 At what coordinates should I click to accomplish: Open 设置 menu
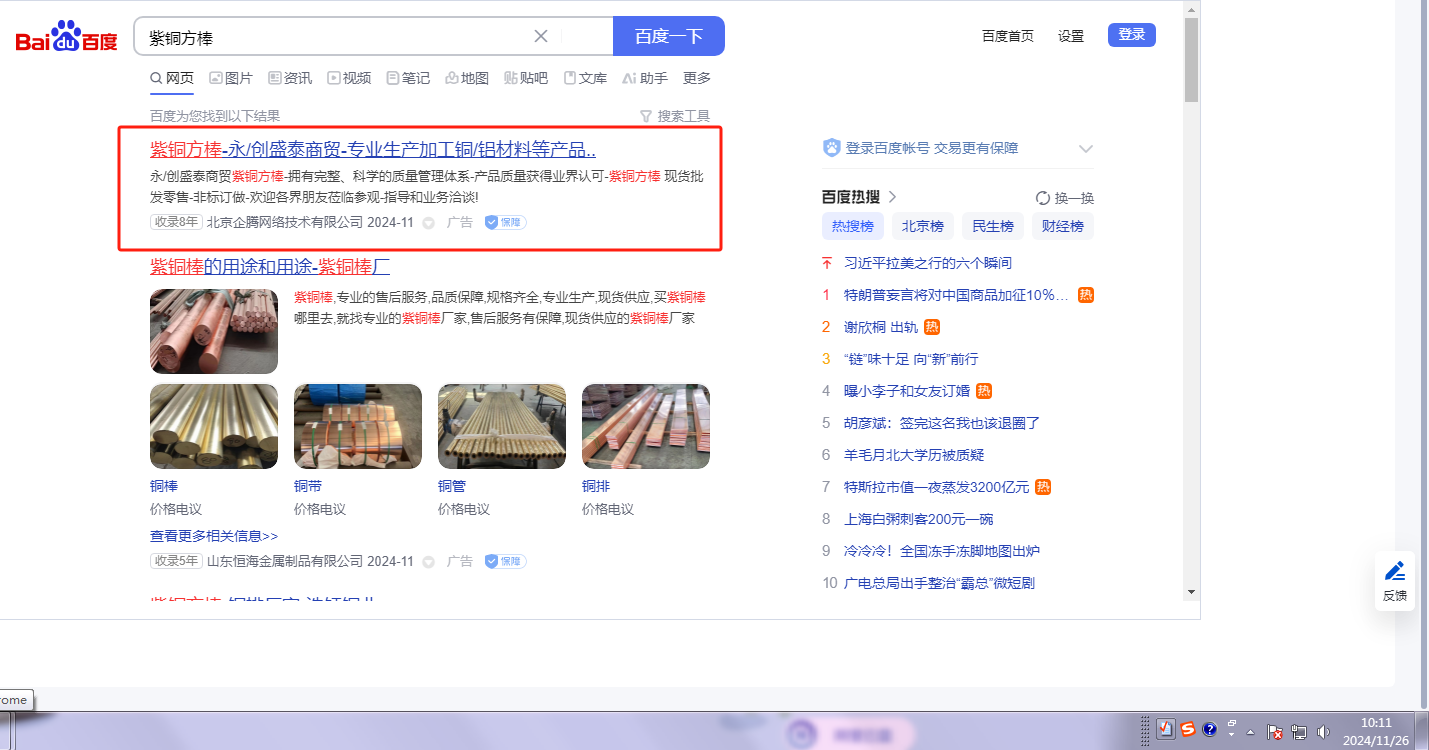pyautogui.click(x=1071, y=36)
